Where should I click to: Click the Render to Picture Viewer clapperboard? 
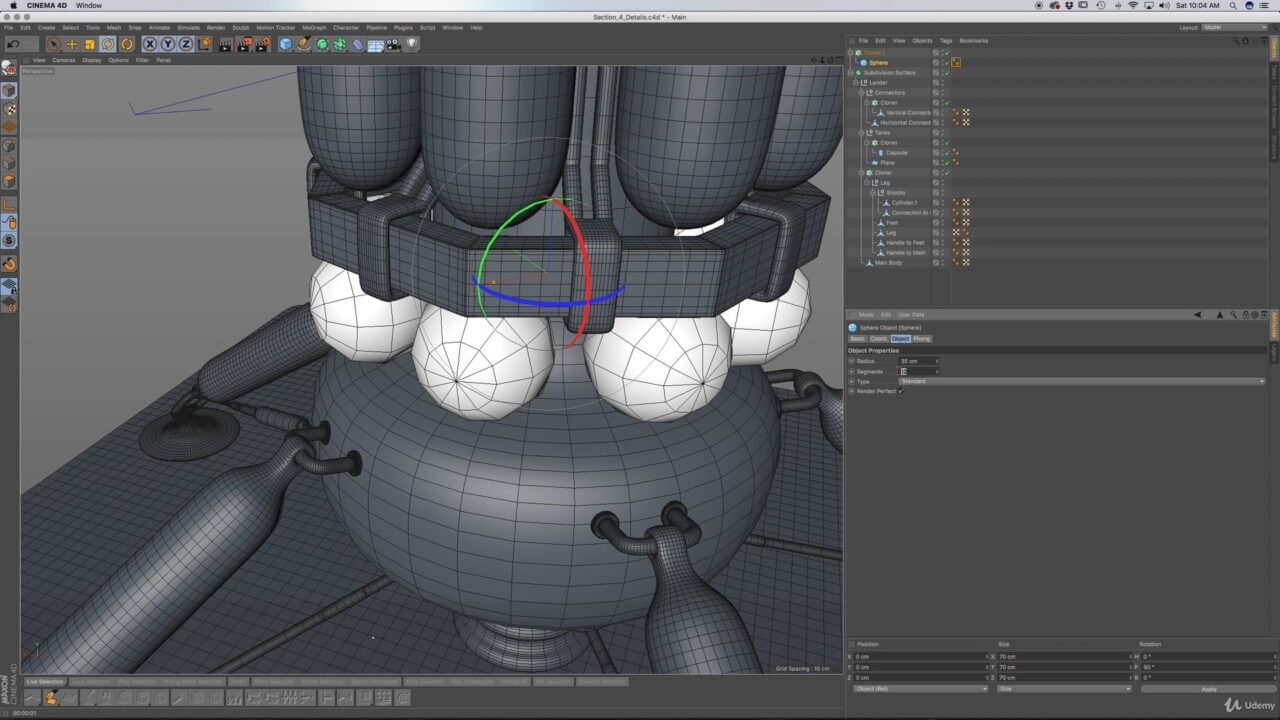tap(244, 44)
